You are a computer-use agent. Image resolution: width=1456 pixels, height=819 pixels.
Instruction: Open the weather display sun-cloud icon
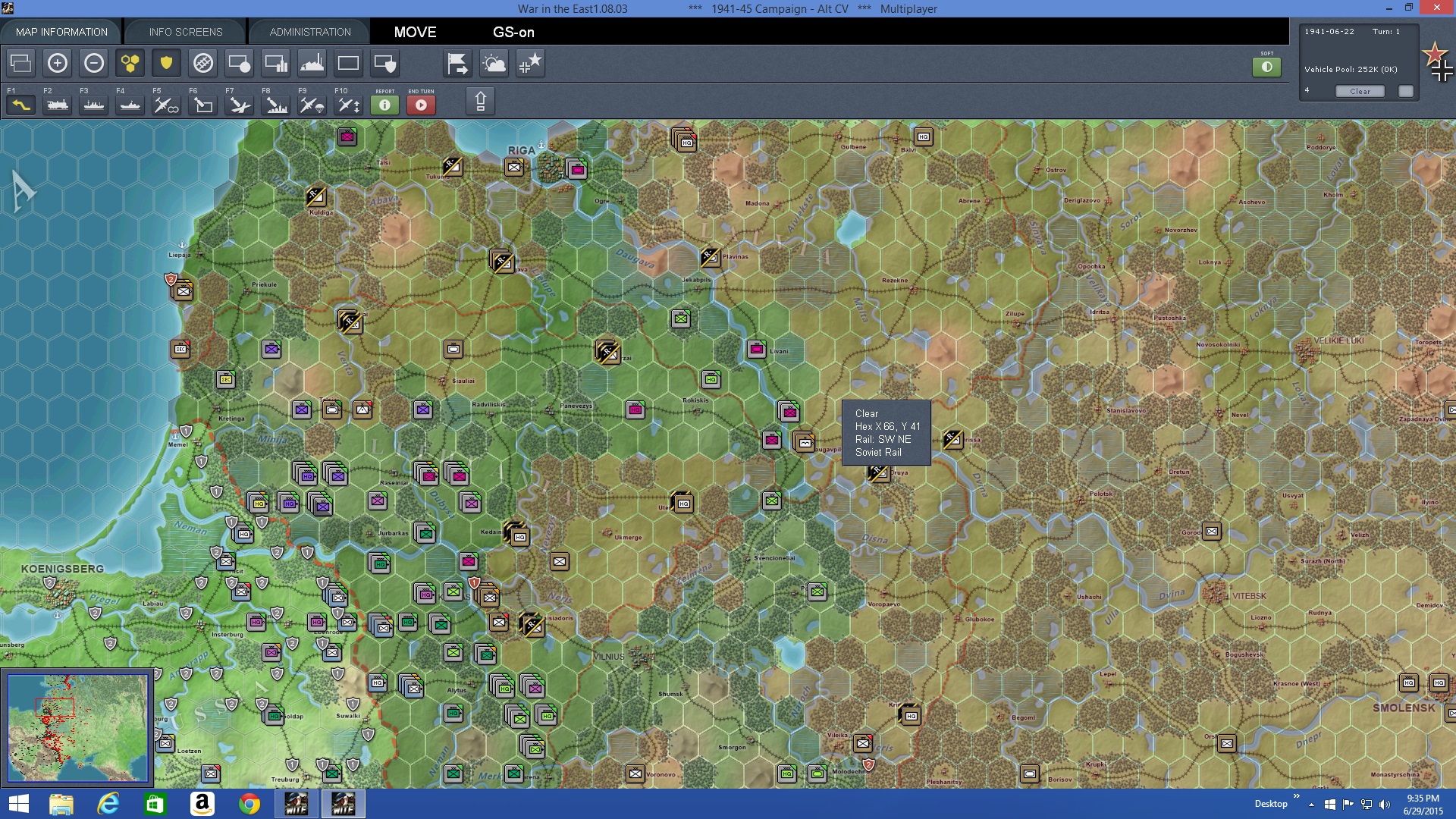494,64
